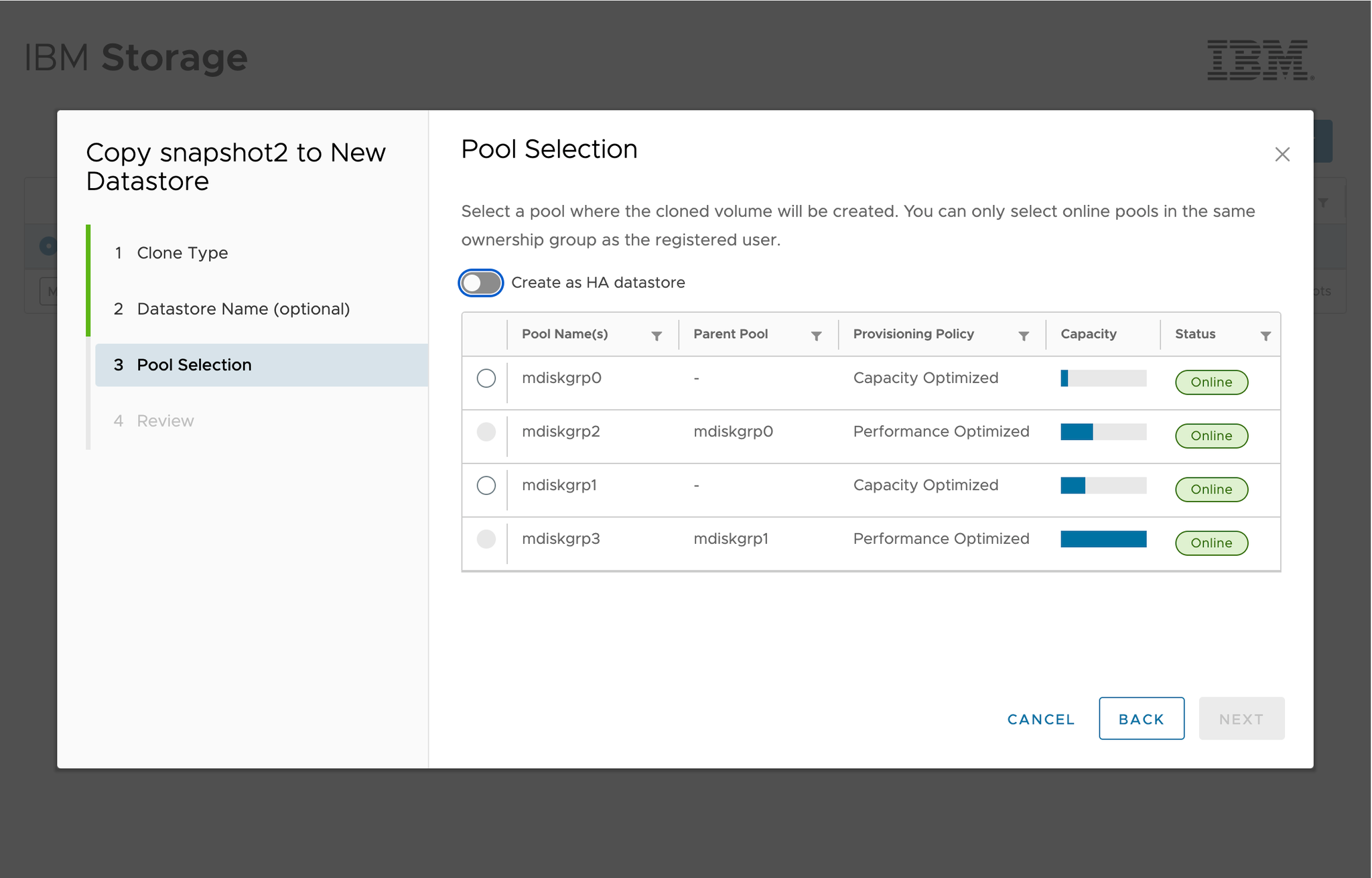Click Online status badge for mdiskgrp3
The image size is (1372, 878).
pos(1211,543)
